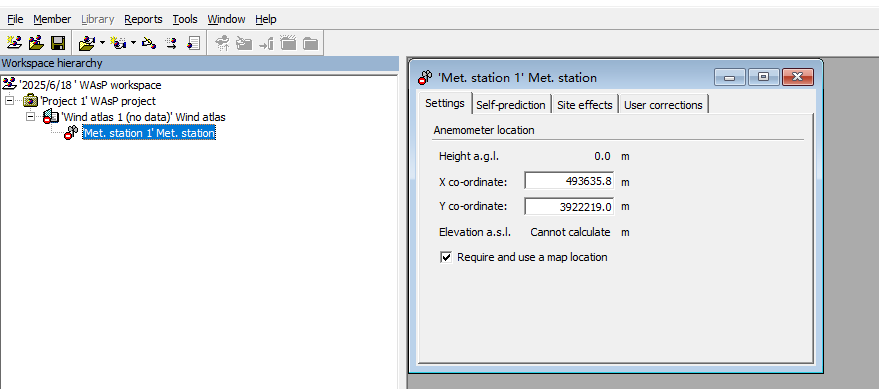Click the greyed upward arrow library icon
Image resolution: width=879 pixels, height=389 pixels.
point(223,43)
